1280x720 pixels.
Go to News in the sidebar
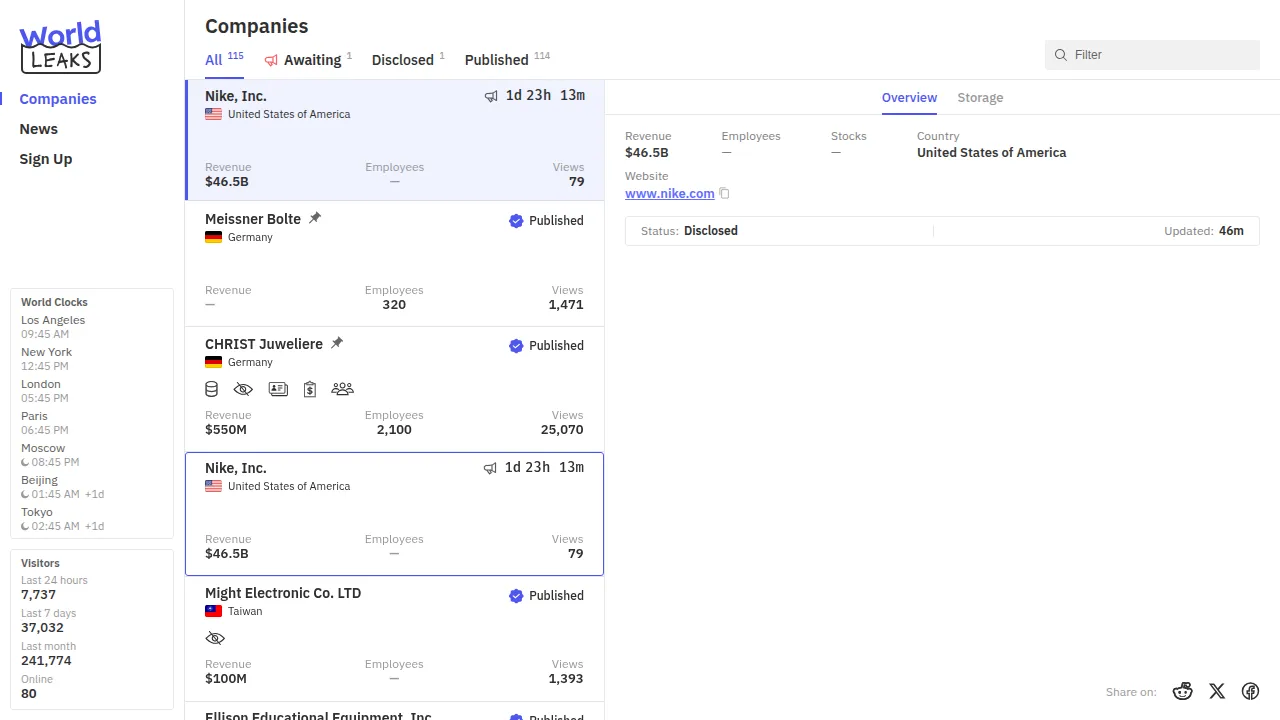click(x=39, y=129)
